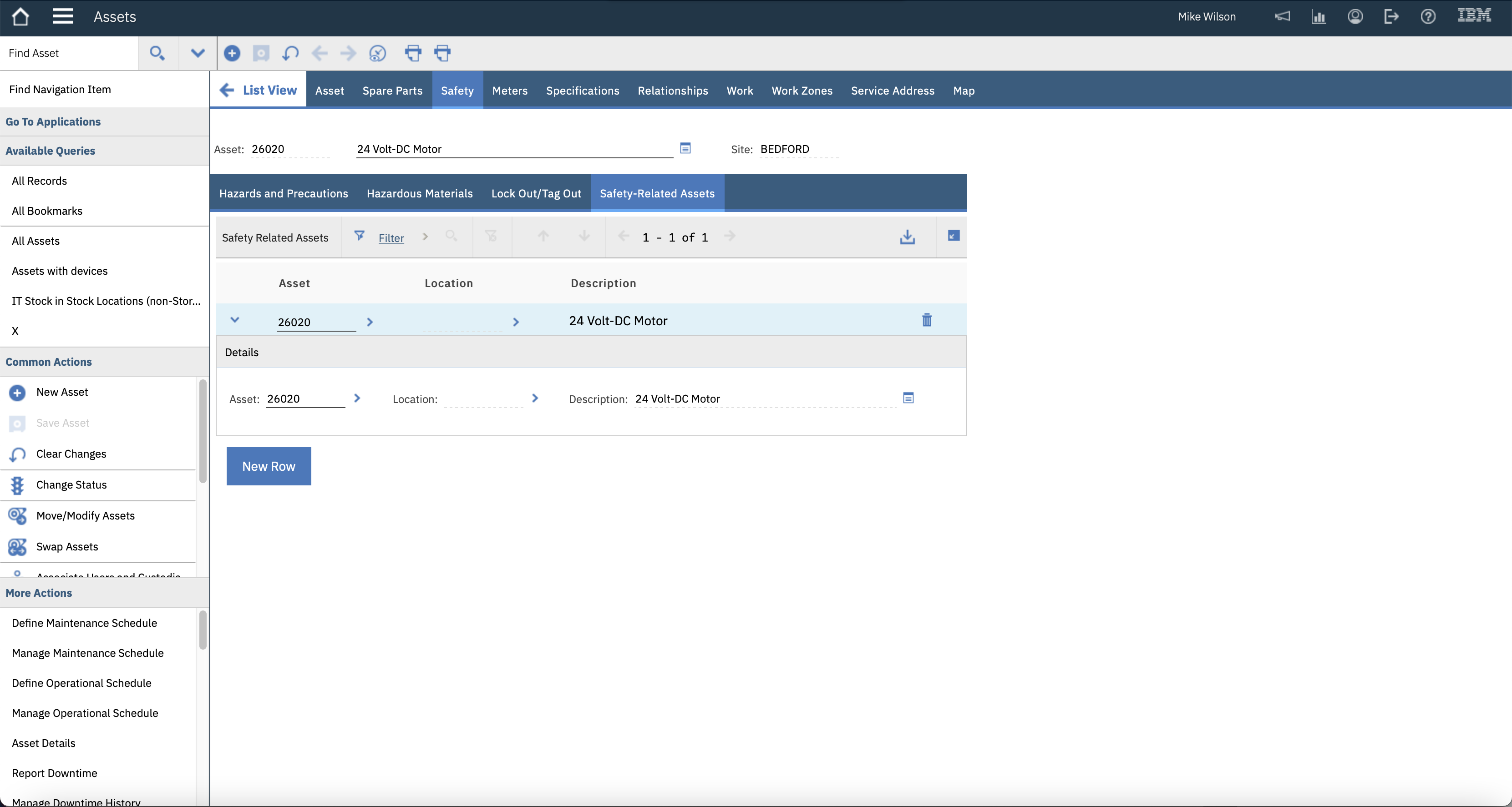1512x807 pixels.
Task: Open detail menu next to Location field
Action: point(535,398)
